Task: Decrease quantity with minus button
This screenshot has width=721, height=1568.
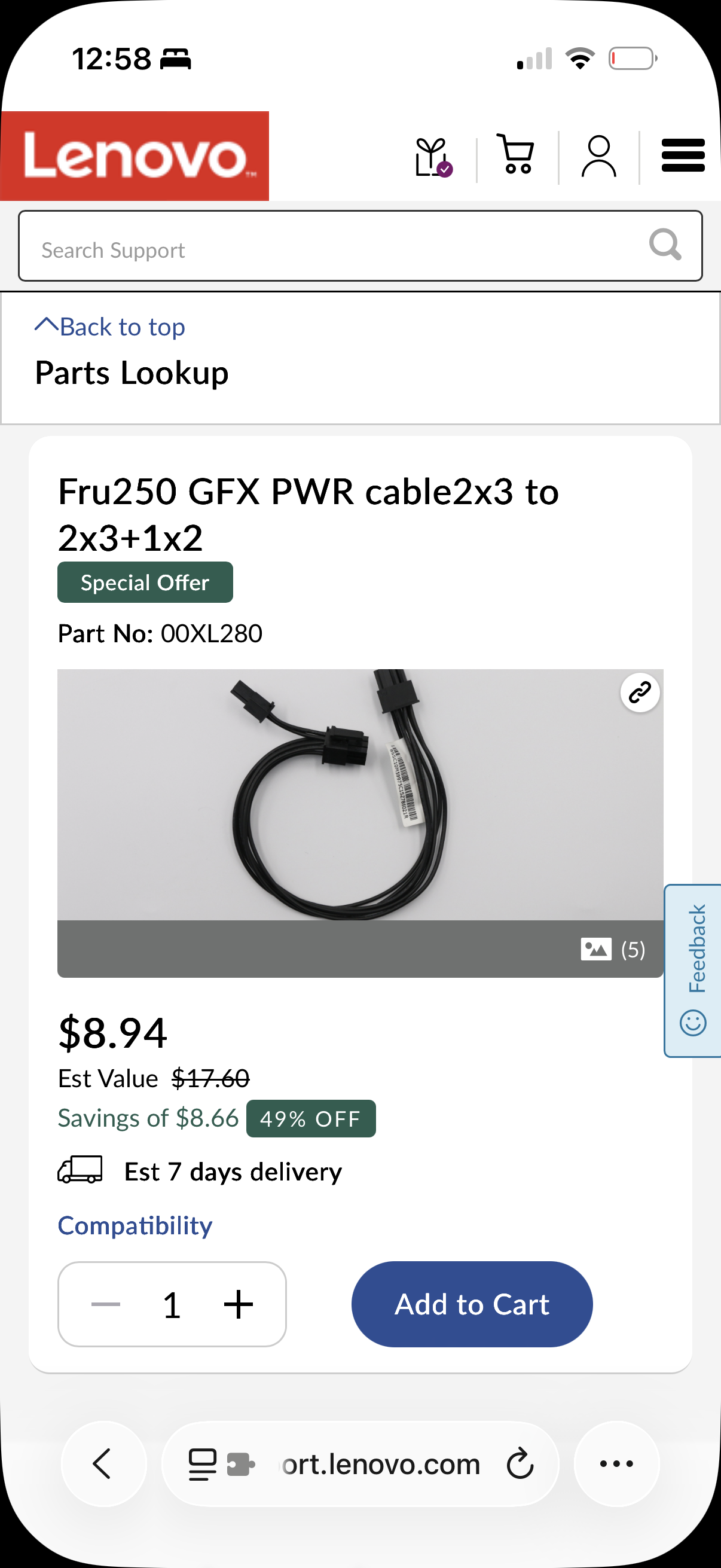Action: click(x=106, y=1304)
